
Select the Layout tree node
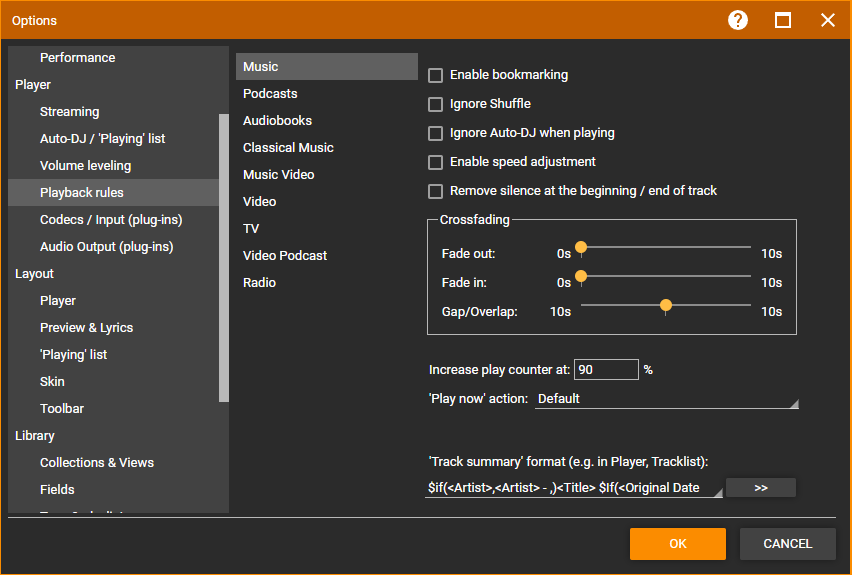point(114,273)
